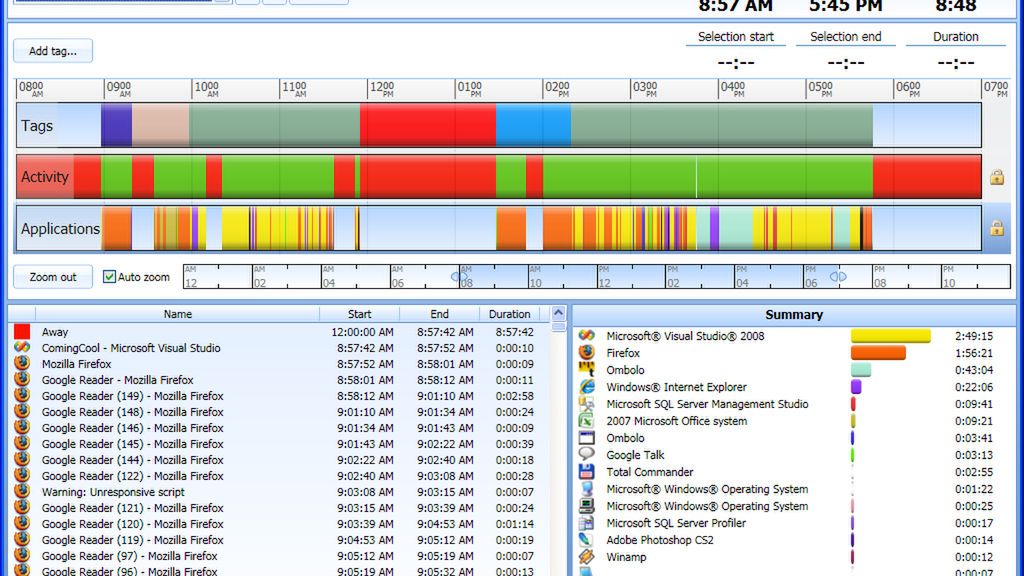The width and height of the screenshot is (1024, 576).
Task: Click orange Firefox summary bar
Action: pyautogui.click(x=878, y=353)
